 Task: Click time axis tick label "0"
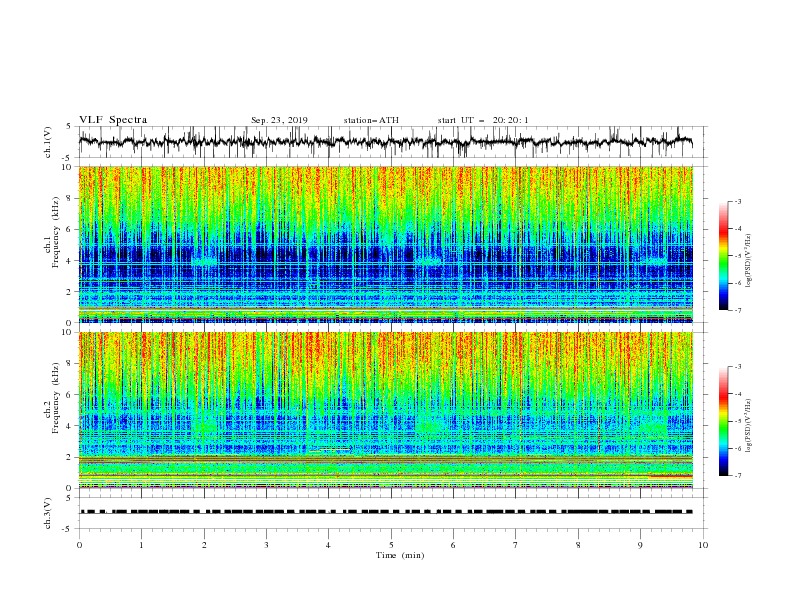[79, 545]
